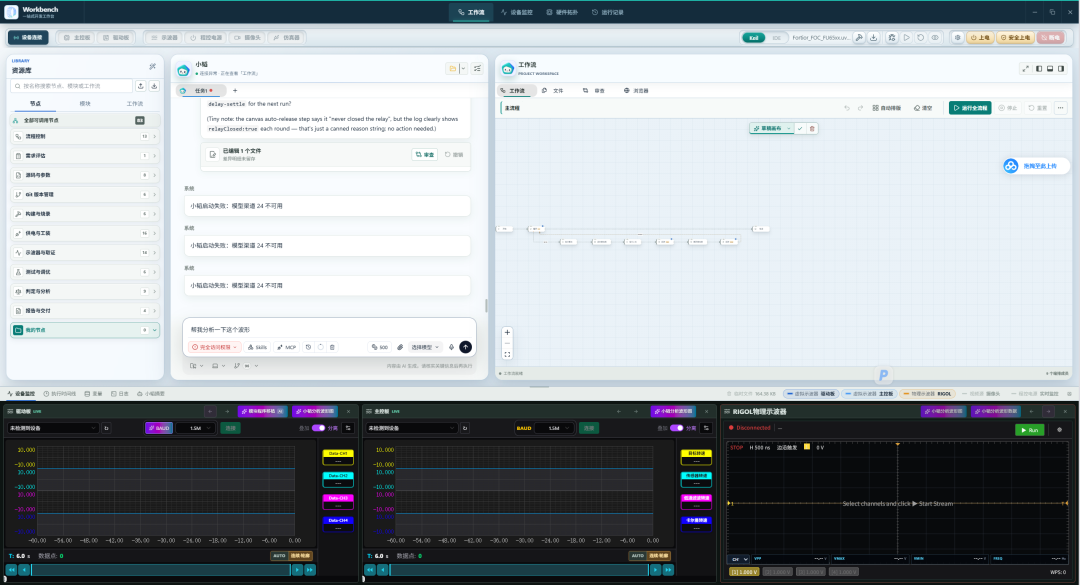Open the 选择模型 dropdown in chat input
Screen dimensions: 1080x585
click(425, 347)
